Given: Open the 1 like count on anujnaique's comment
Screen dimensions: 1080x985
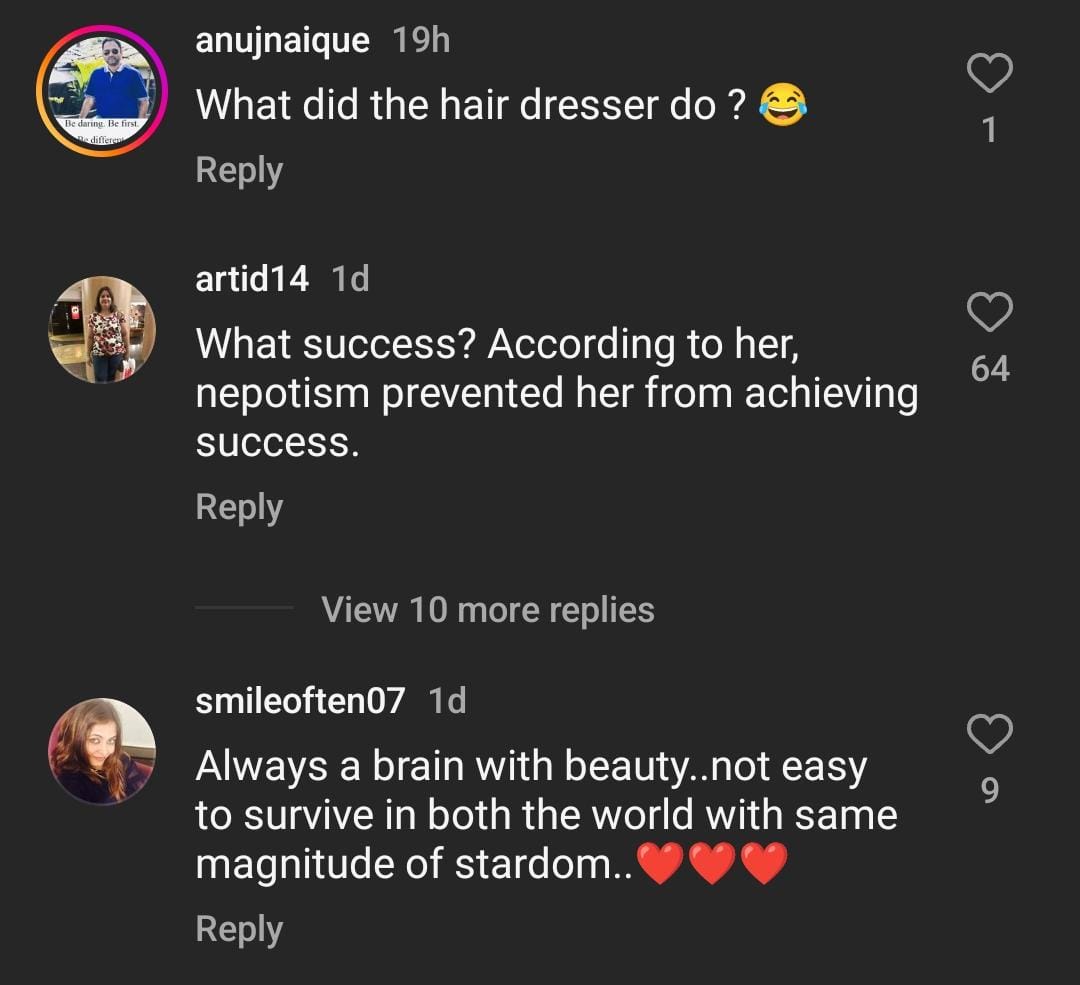Looking at the screenshot, I should [x=990, y=130].
